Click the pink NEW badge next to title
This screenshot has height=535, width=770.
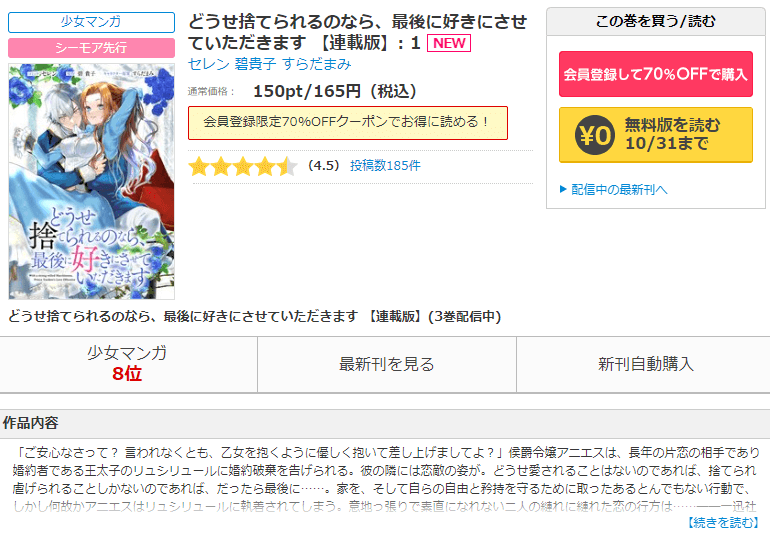449,43
